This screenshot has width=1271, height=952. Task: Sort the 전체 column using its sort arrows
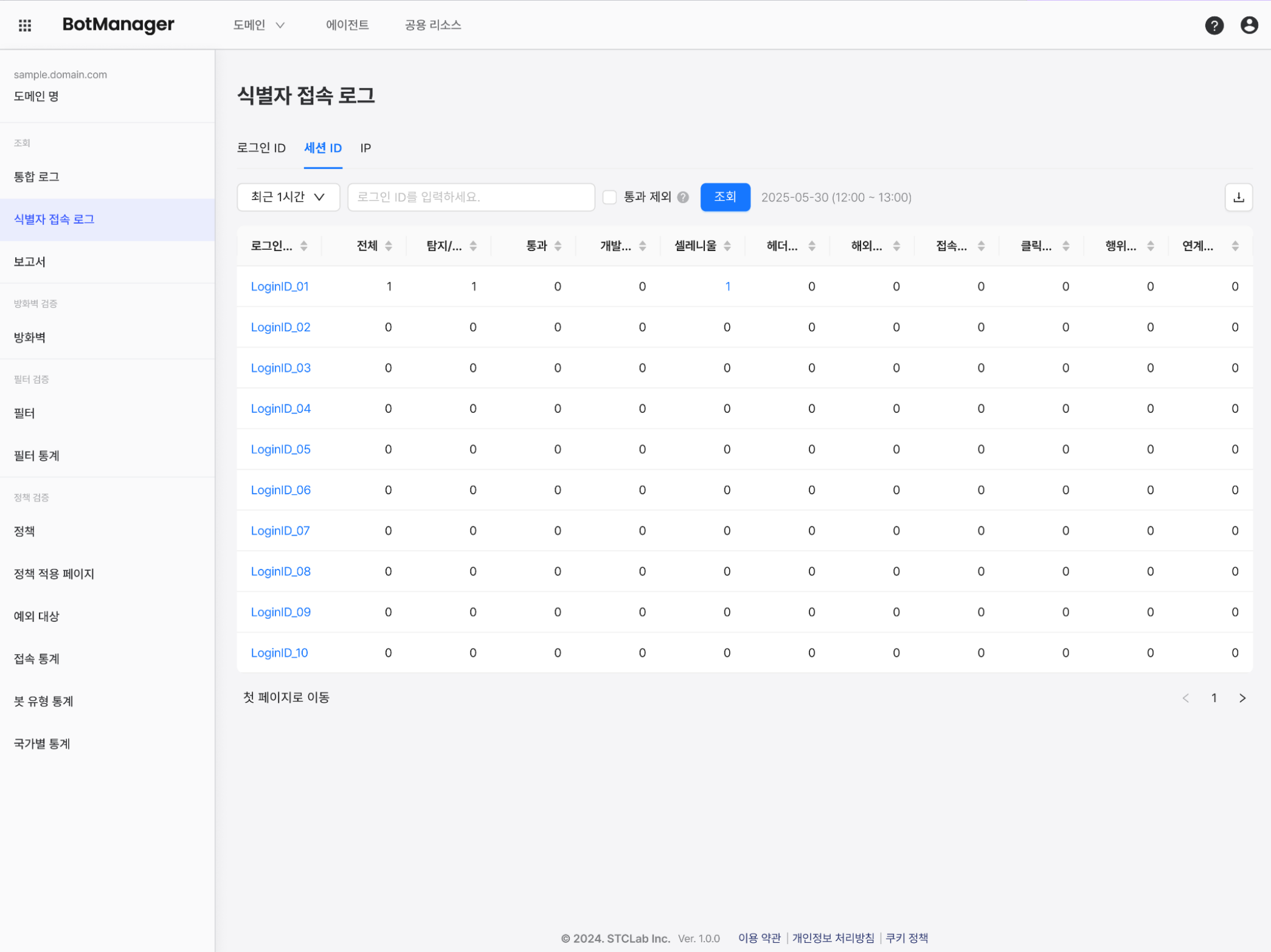pos(389,246)
